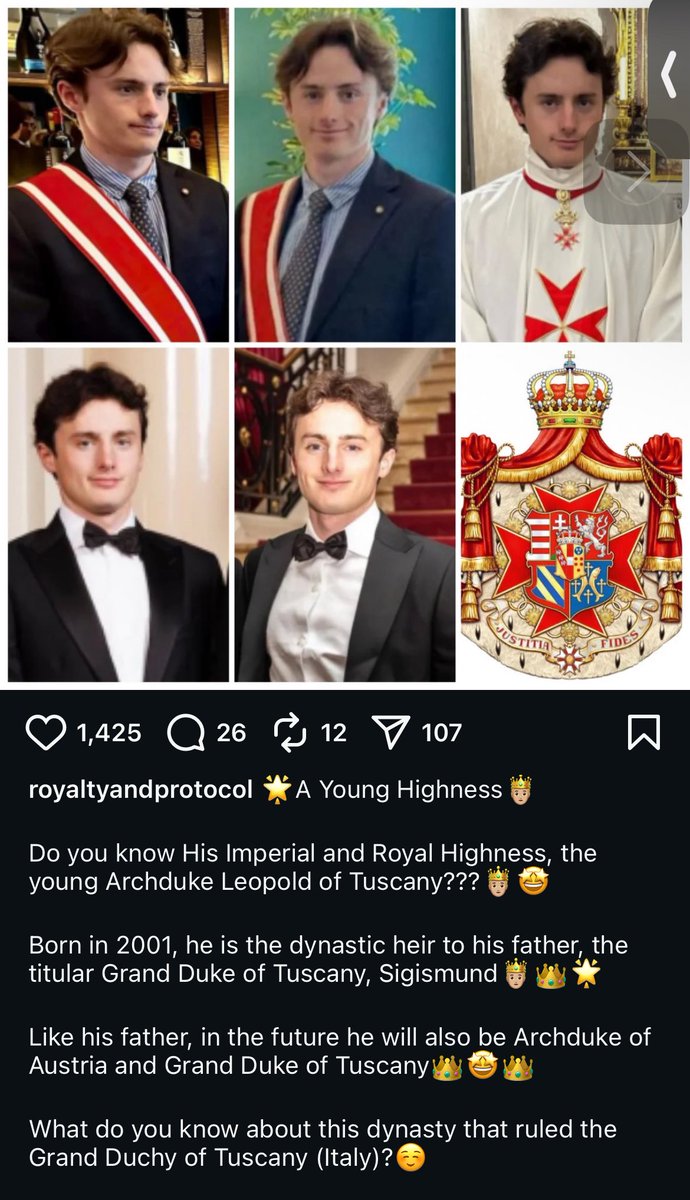Open the coat of arms image
The height and width of the screenshot is (1200, 690).
[x=572, y=515]
